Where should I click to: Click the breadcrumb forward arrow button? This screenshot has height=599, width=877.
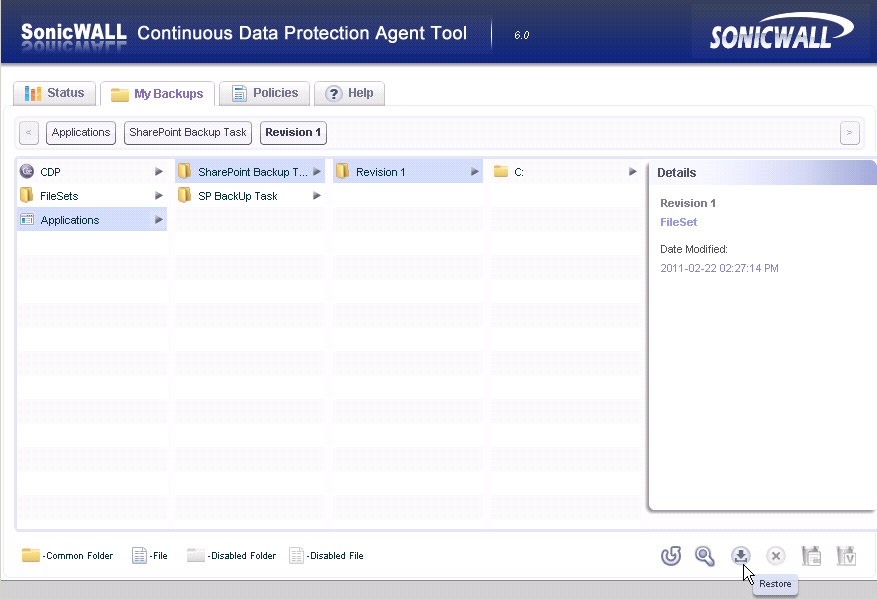[x=850, y=133]
